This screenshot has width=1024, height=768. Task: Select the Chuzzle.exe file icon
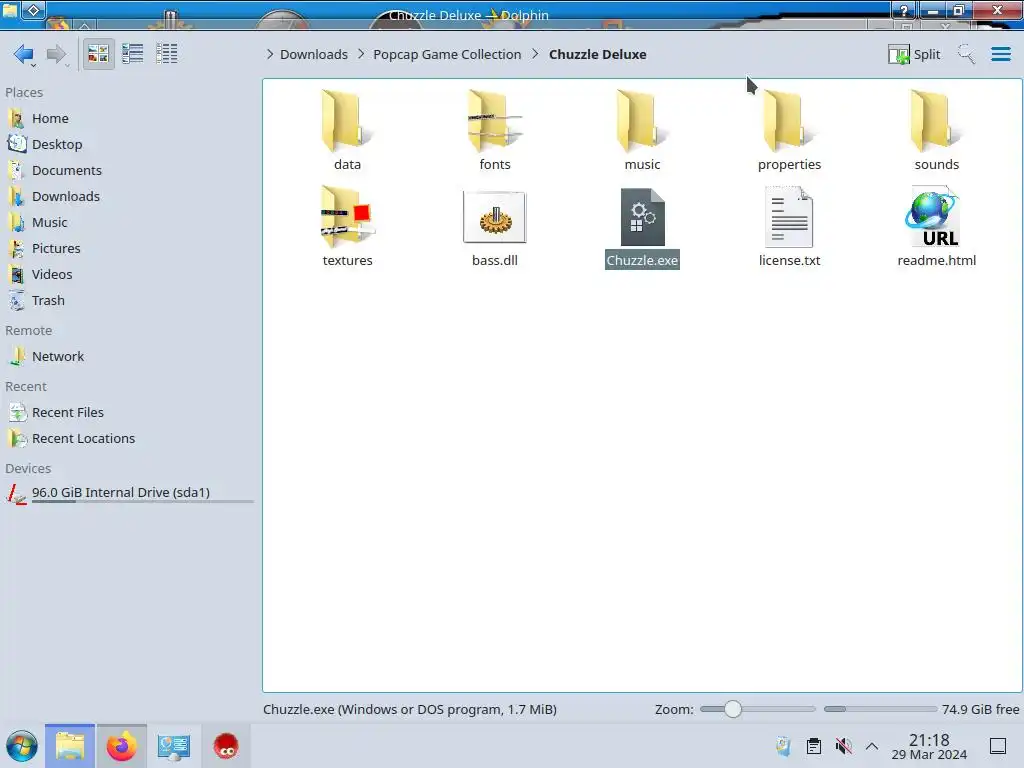click(x=643, y=217)
